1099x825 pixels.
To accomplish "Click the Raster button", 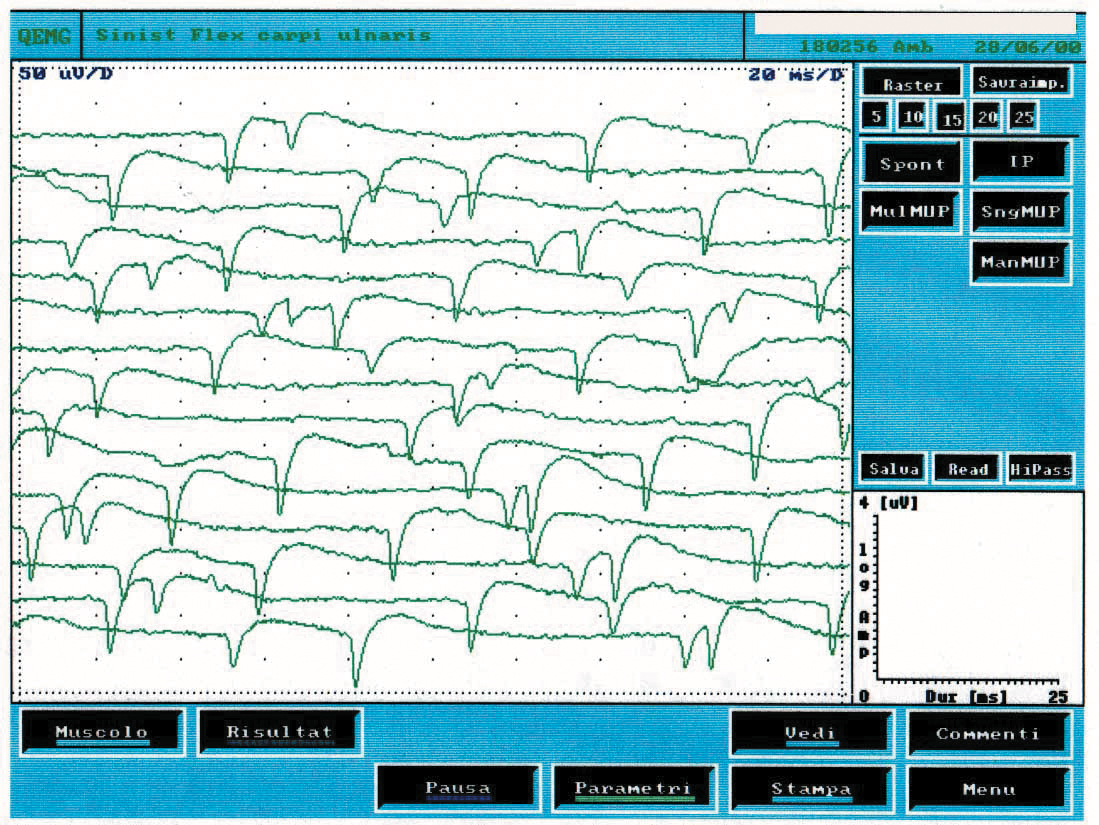I will pos(912,84).
